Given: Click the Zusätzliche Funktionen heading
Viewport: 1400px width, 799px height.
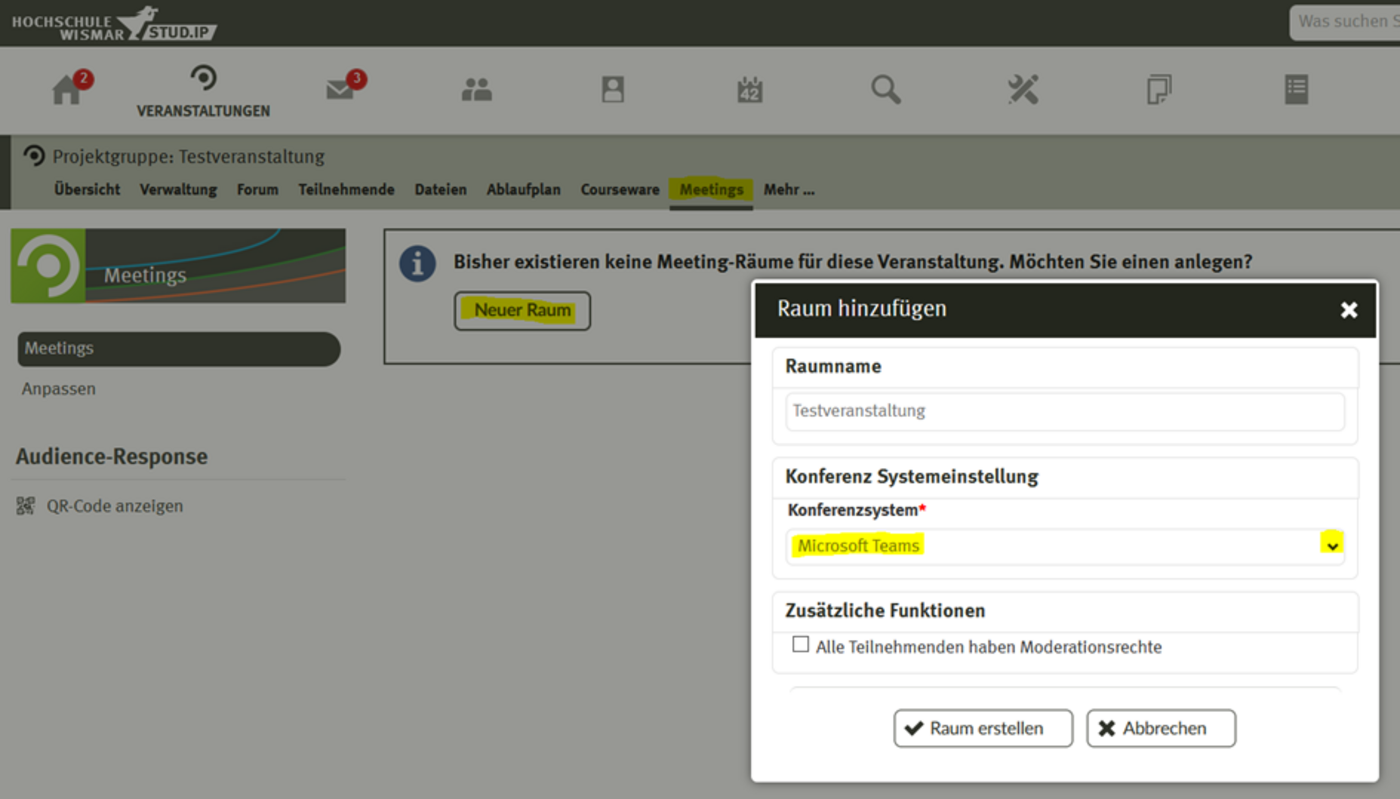Looking at the screenshot, I should click(x=885, y=611).
